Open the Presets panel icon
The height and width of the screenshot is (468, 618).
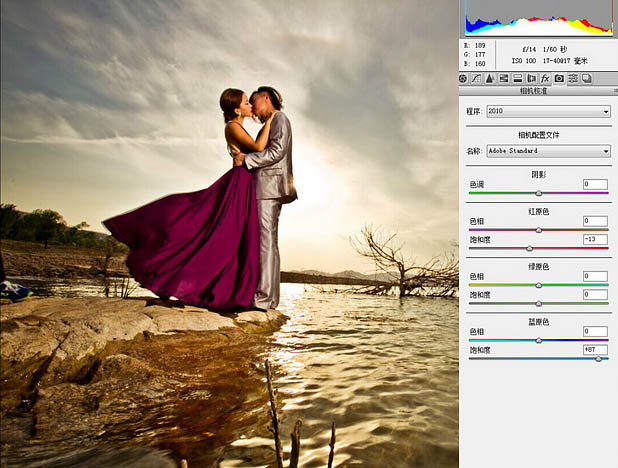coord(573,78)
